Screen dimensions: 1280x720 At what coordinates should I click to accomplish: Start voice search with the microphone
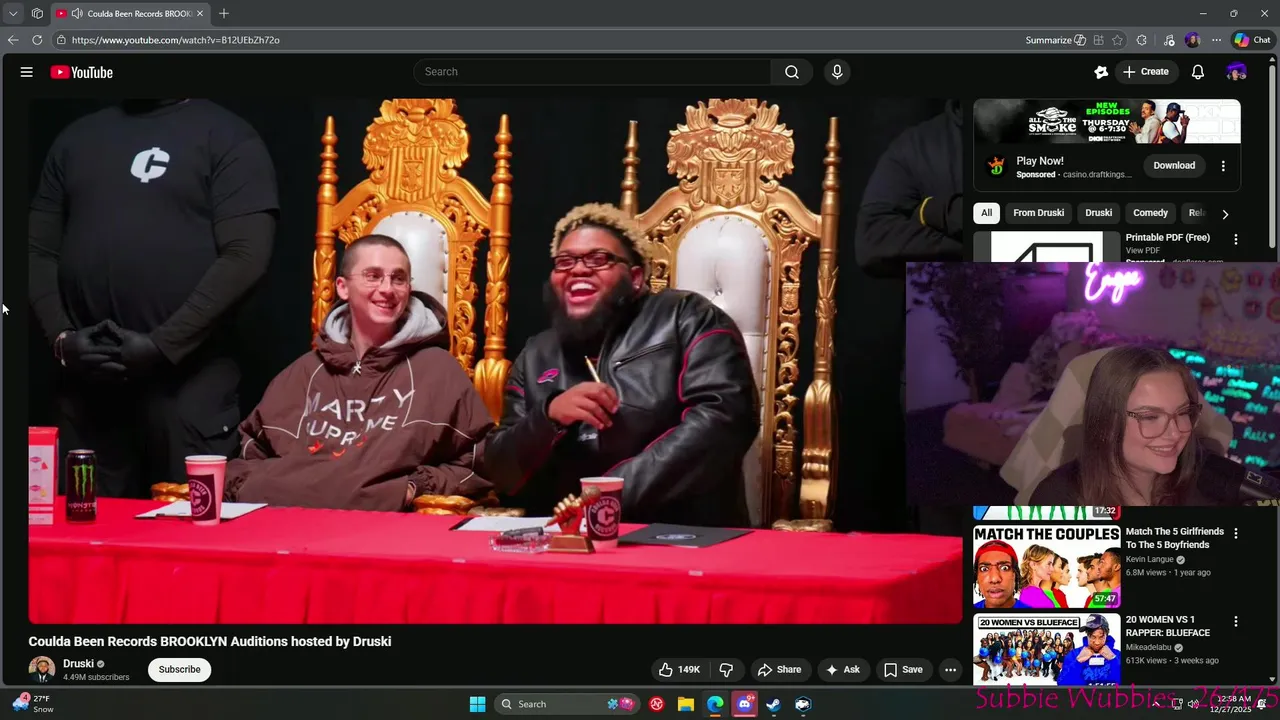tap(837, 72)
